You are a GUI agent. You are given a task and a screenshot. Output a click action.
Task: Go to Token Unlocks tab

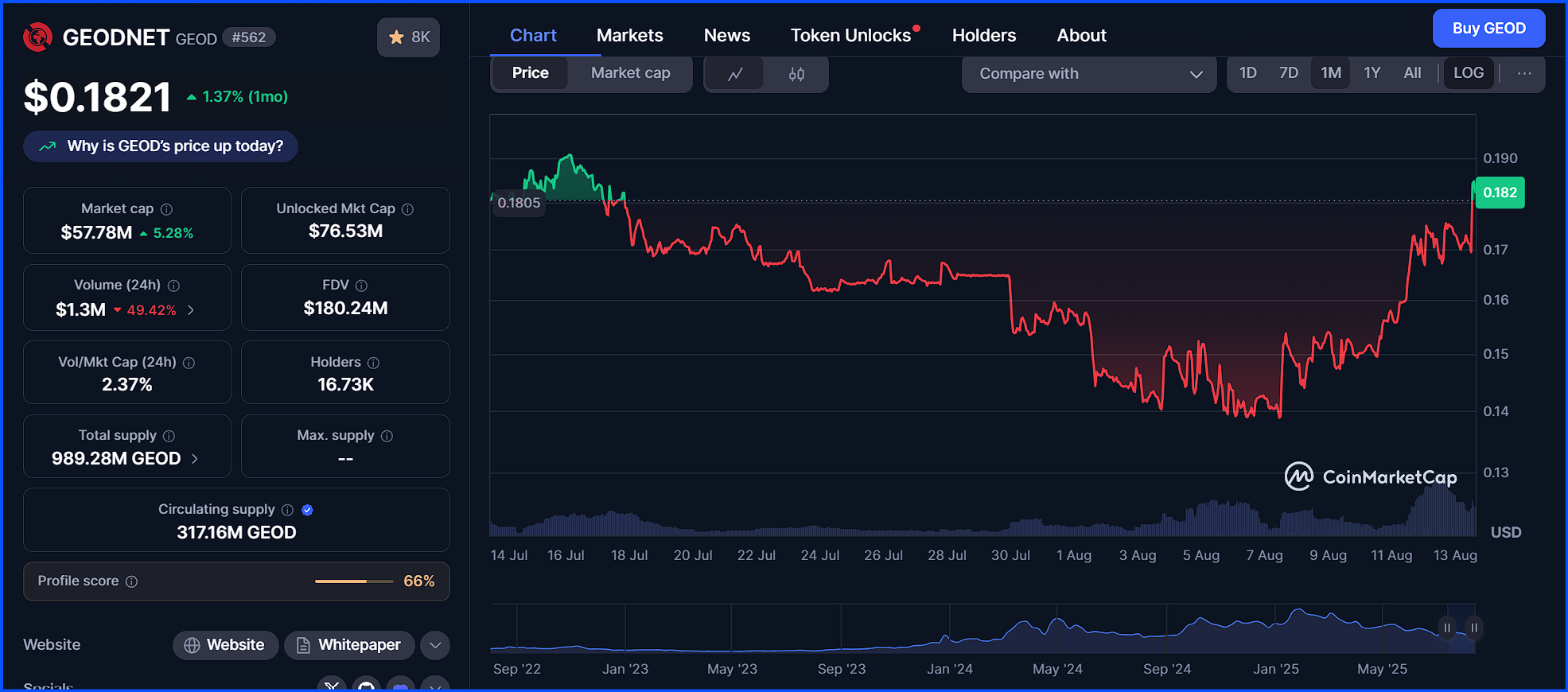coord(851,36)
